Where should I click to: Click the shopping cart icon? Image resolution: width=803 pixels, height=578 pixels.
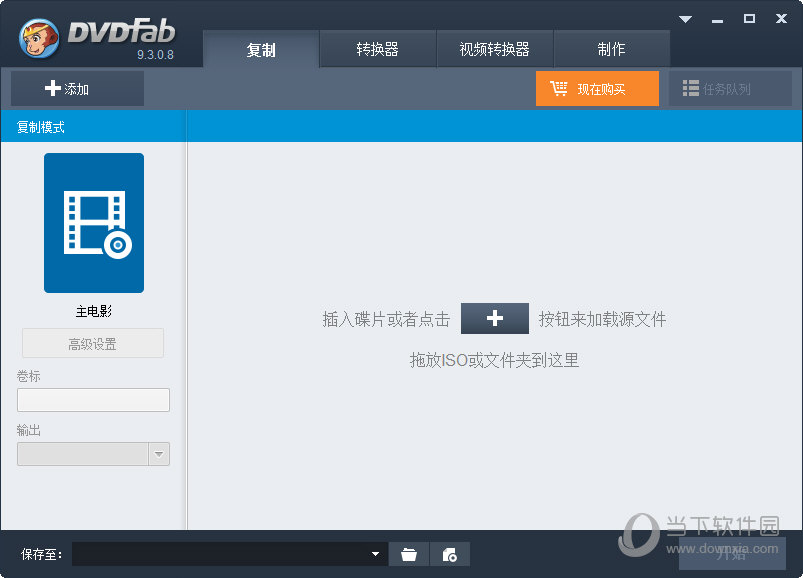tap(559, 89)
